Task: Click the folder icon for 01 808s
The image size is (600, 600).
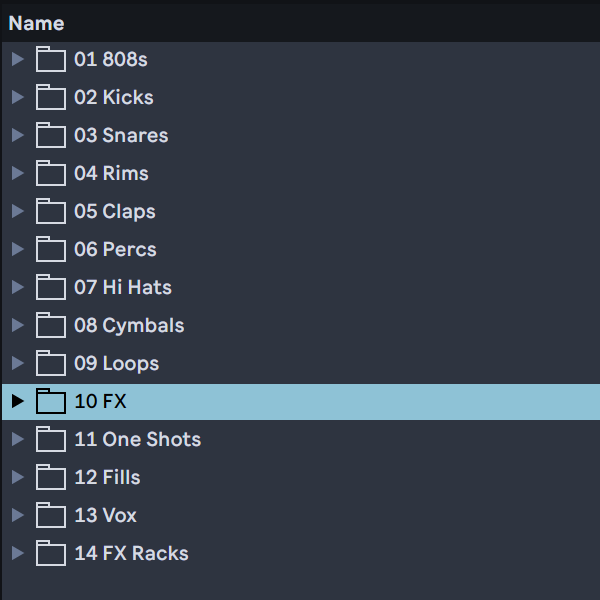Action: (x=50, y=60)
